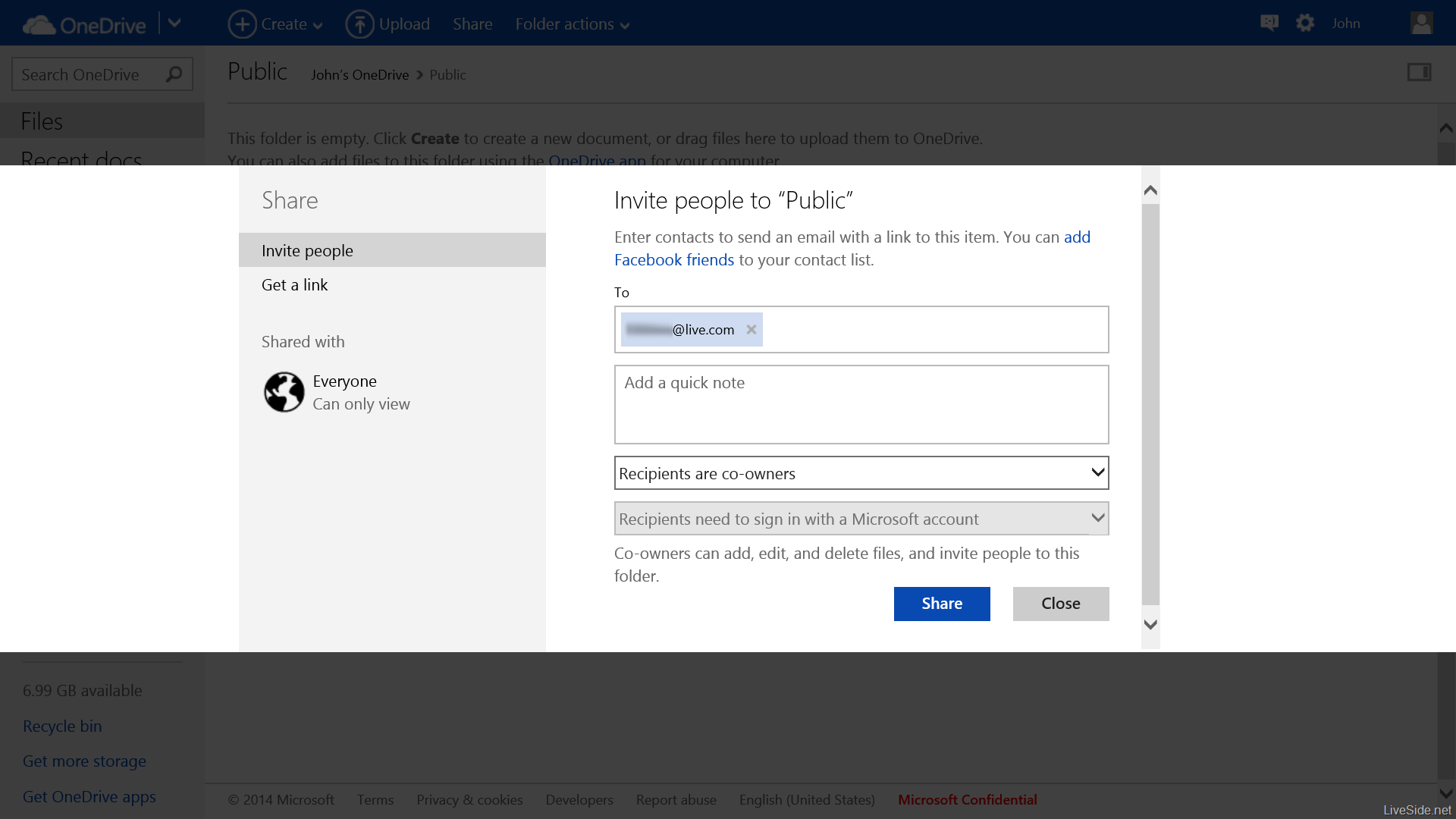This screenshot has height=819, width=1456.
Task: Click the profile avatar icon
Action: (1421, 23)
